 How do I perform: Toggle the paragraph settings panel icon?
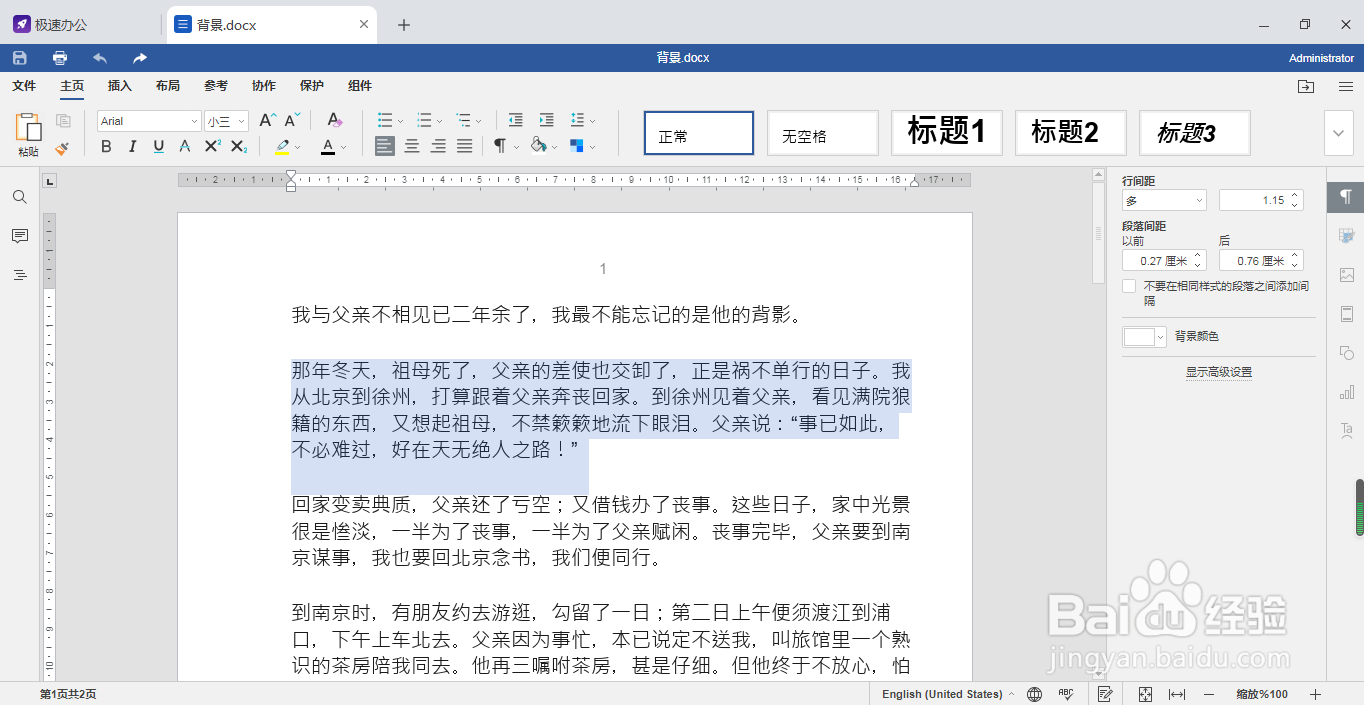point(1346,196)
